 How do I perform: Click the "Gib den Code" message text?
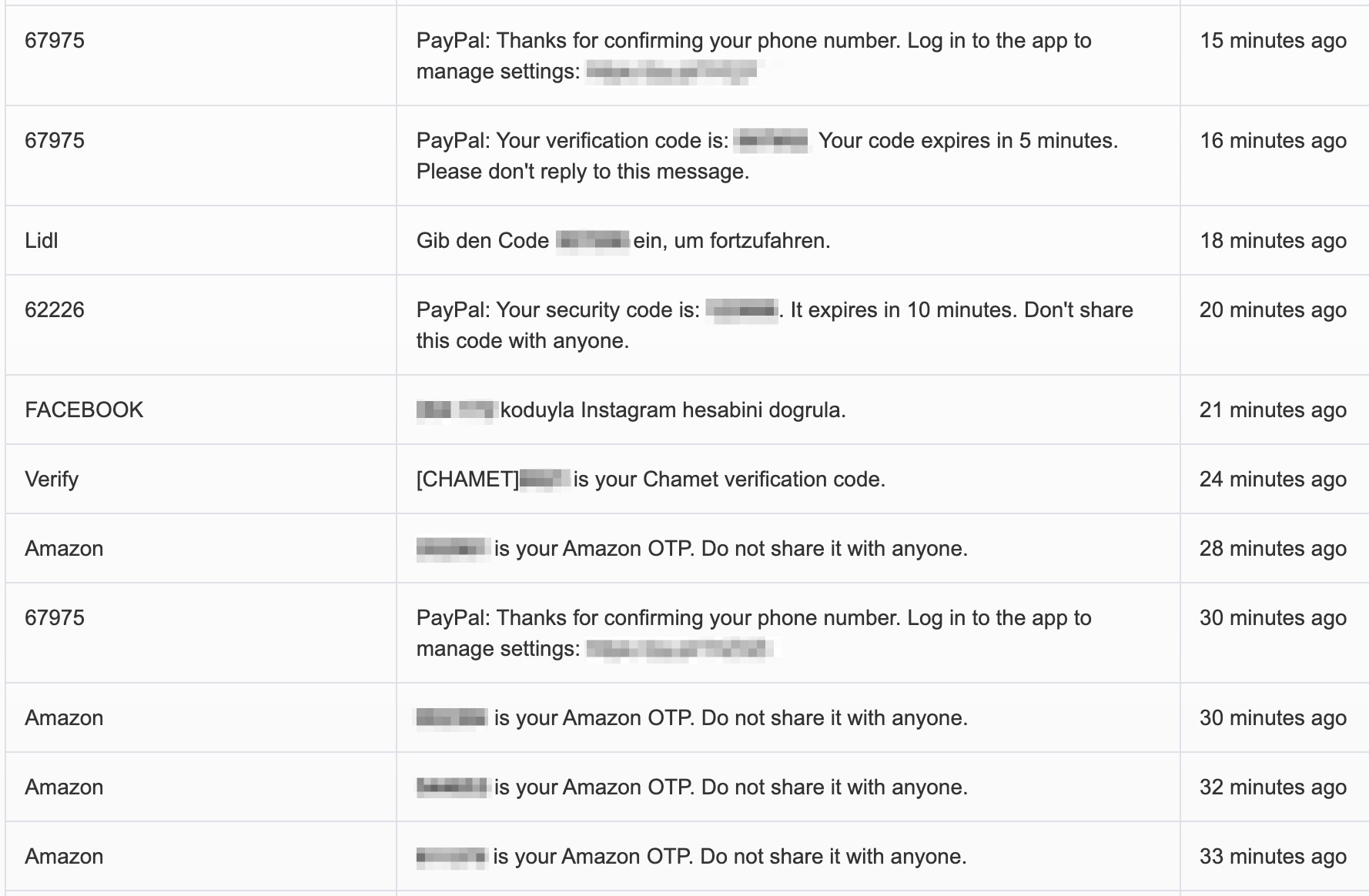point(483,241)
